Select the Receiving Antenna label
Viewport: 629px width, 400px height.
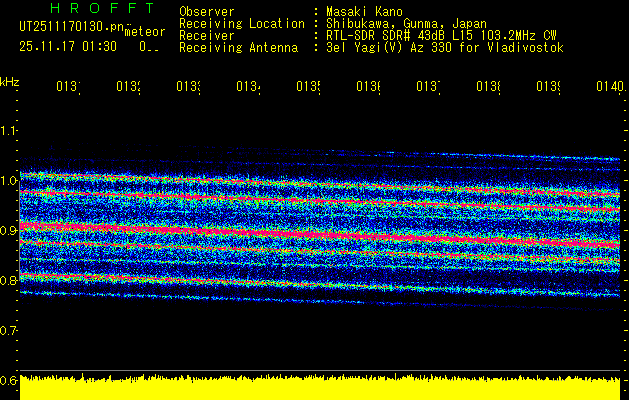pos(238,47)
